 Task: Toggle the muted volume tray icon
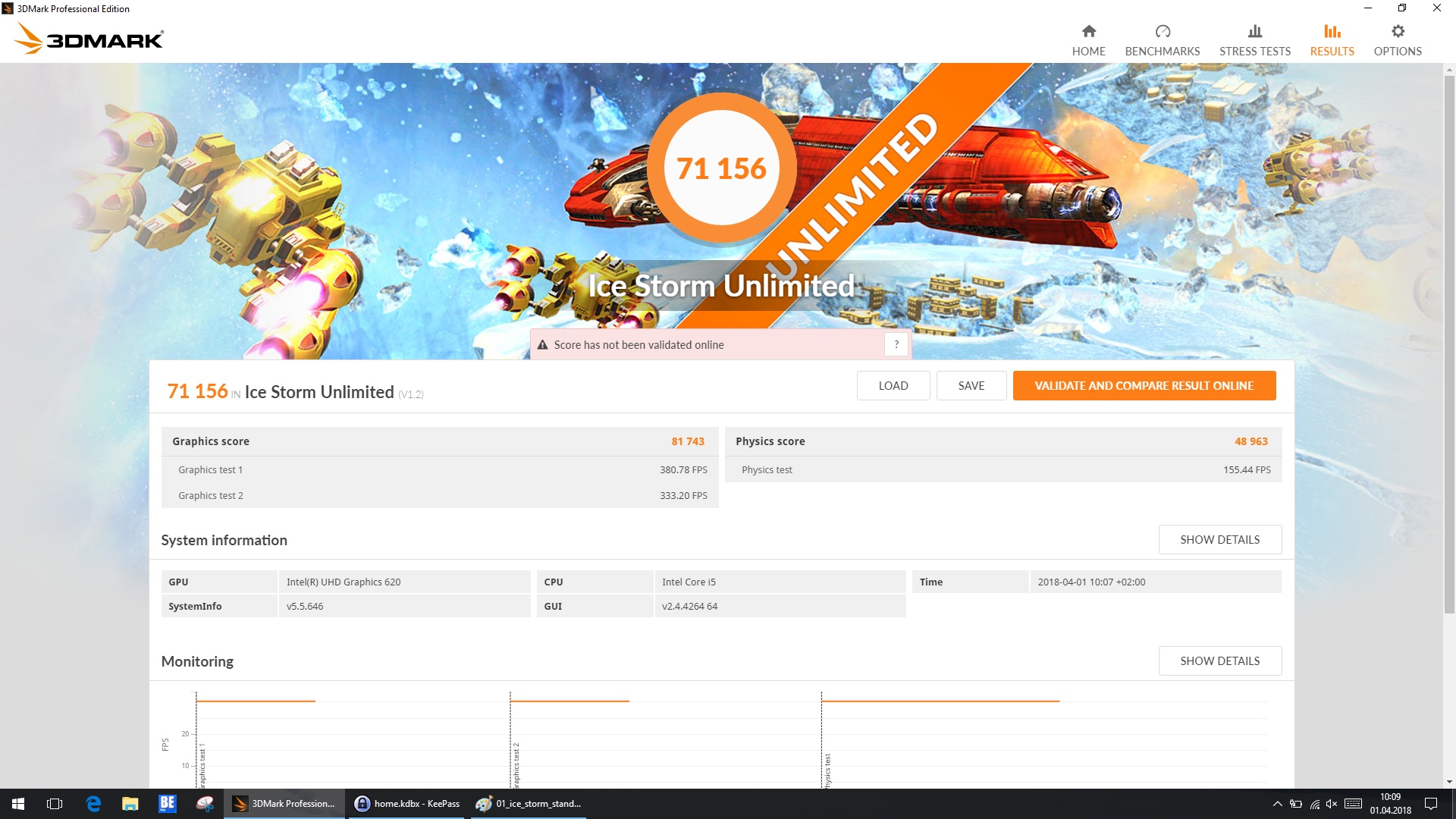[x=1332, y=804]
